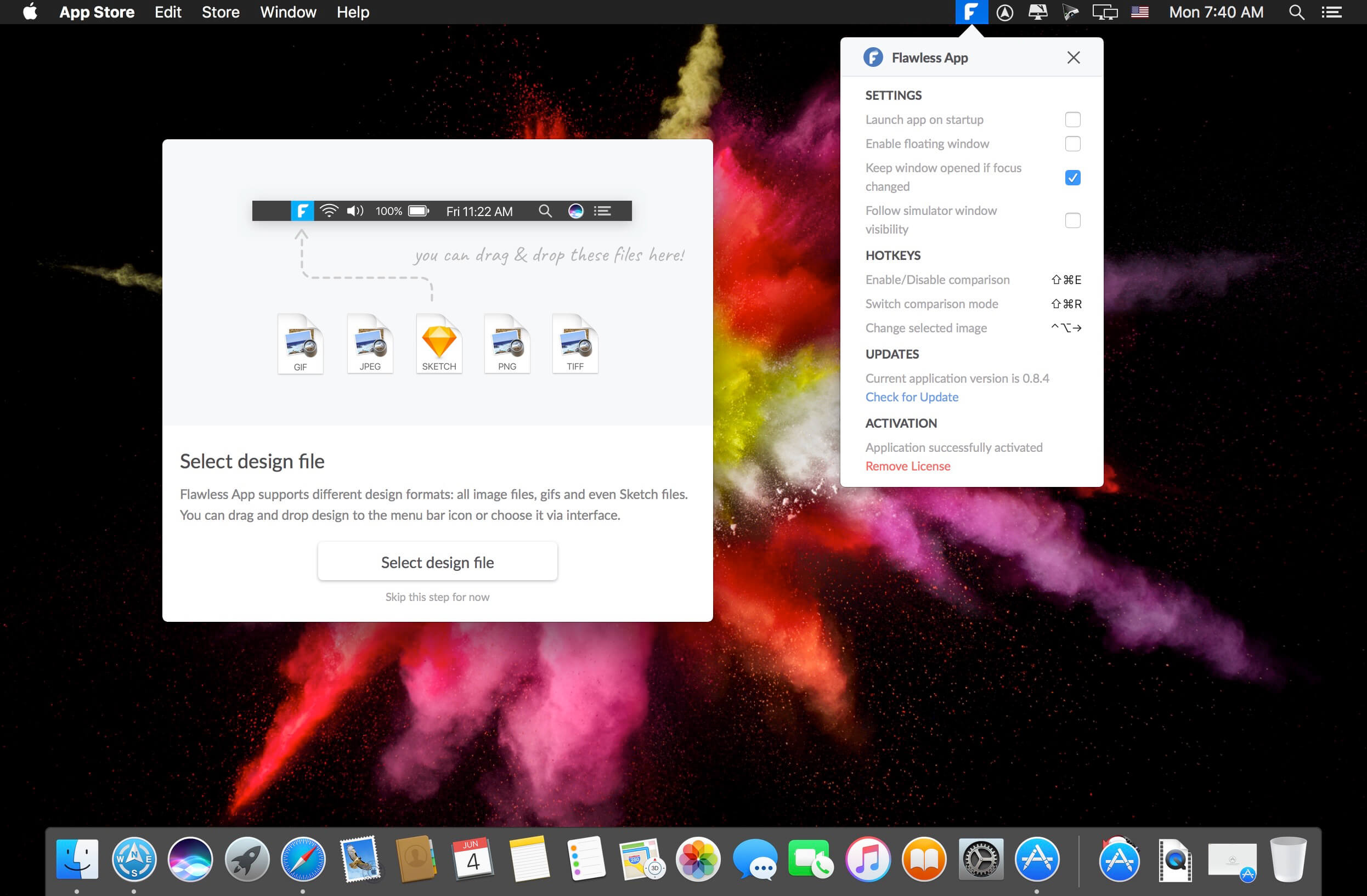Screen dimensions: 1367x896
Task: Open iTunes from the Dock
Action: point(867,859)
